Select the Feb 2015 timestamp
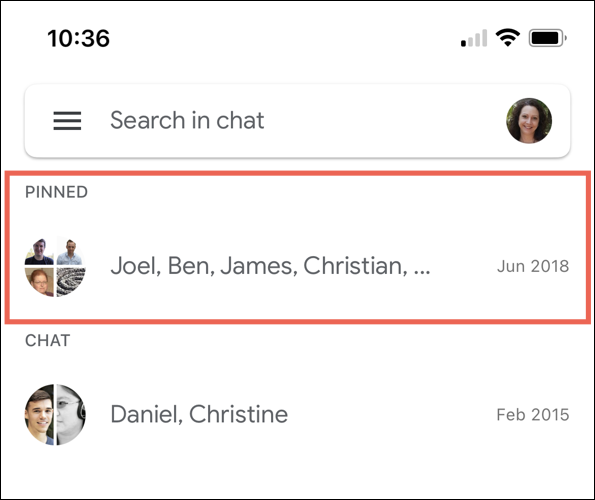 pos(533,415)
